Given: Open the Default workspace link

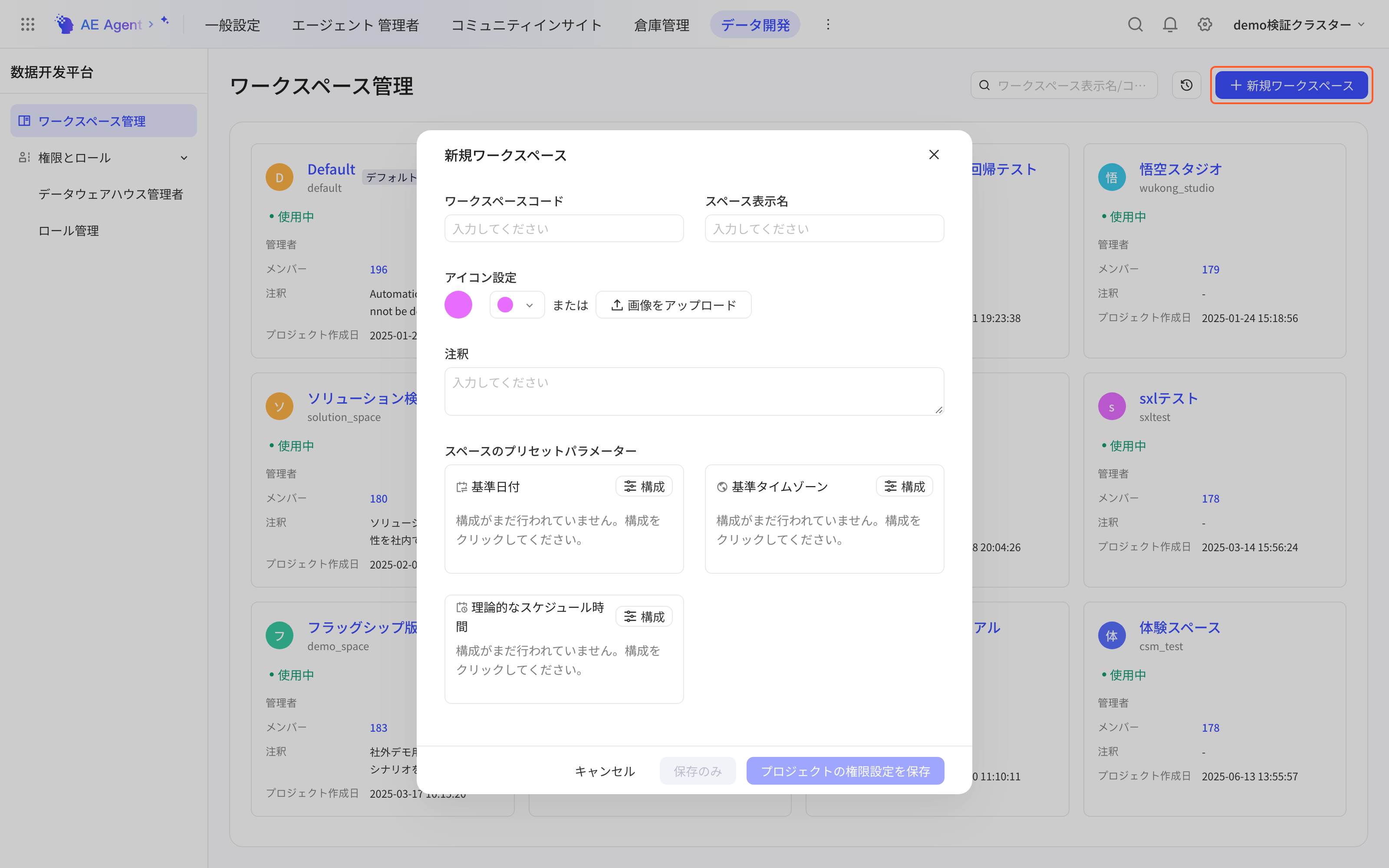Looking at the screenshot, I should (331, 169).
